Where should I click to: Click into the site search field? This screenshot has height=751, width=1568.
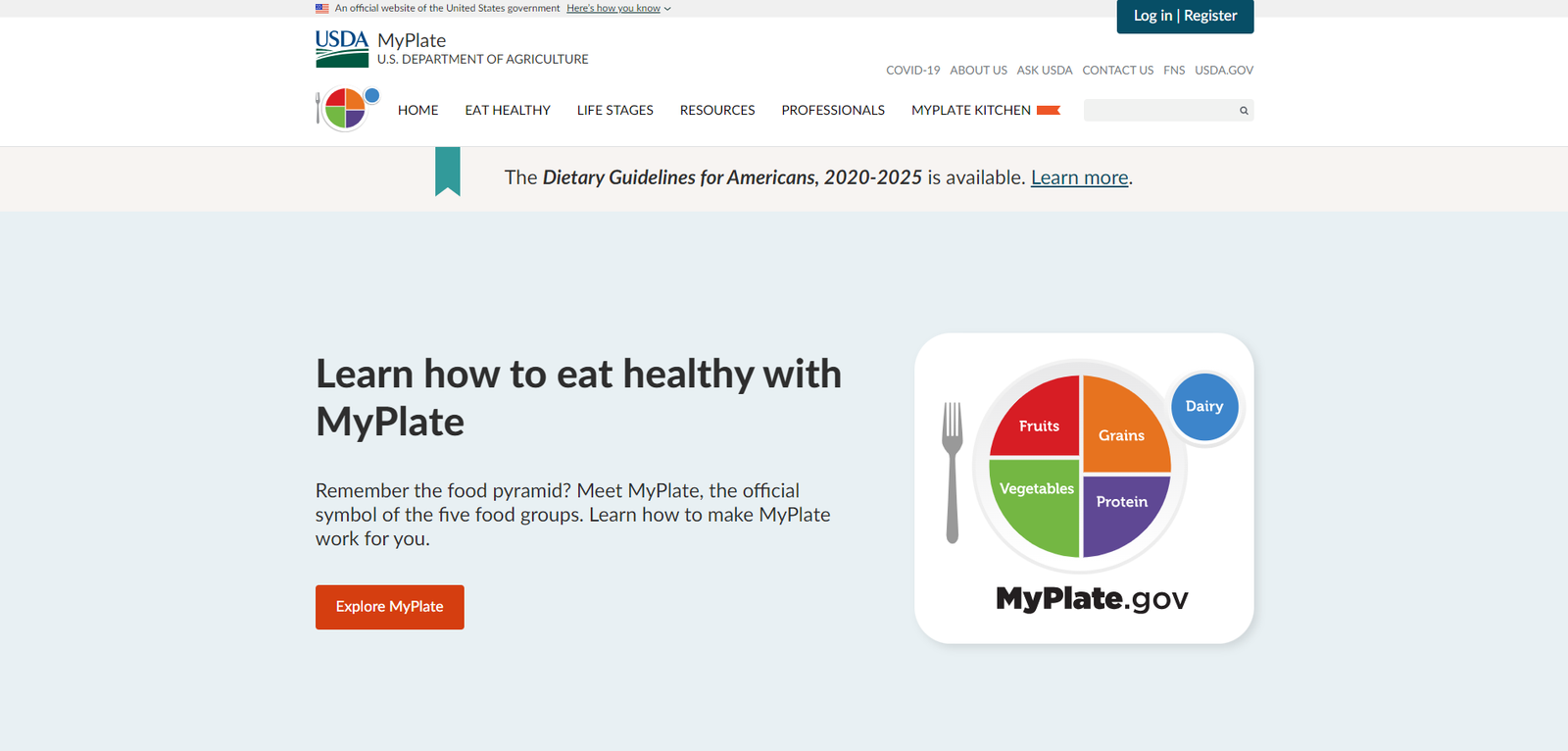[1159, 111]
